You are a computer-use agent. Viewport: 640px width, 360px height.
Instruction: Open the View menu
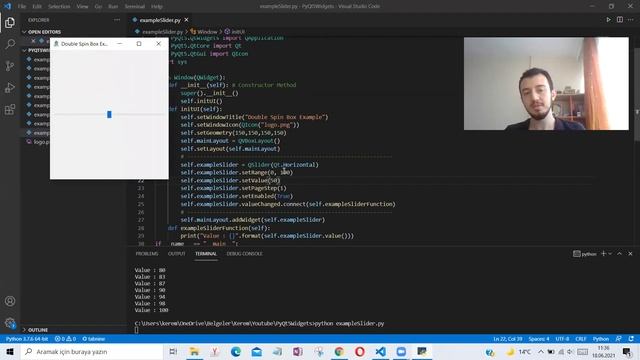[x=82, y=7]
